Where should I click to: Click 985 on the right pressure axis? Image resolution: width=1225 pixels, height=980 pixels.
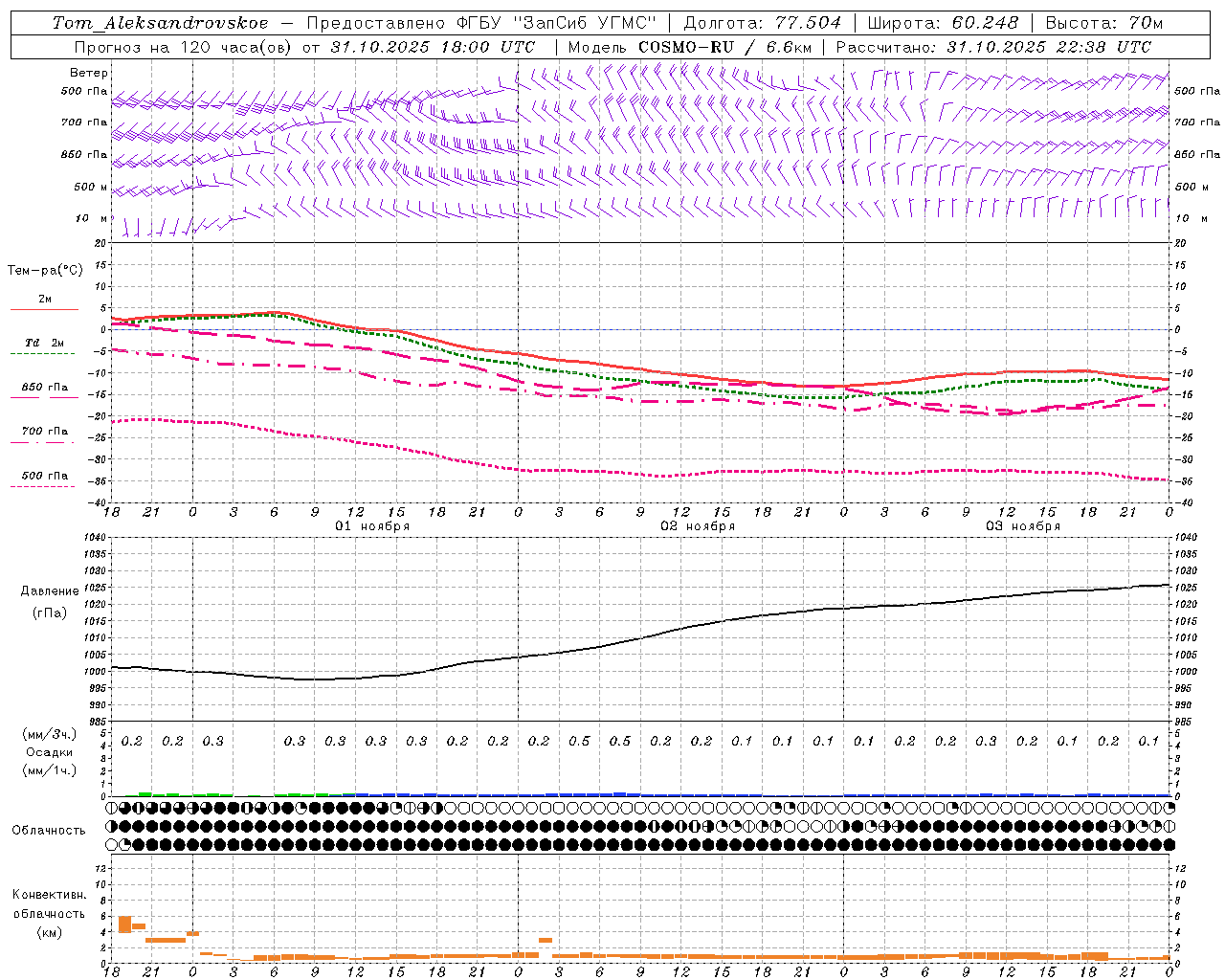1185,722
